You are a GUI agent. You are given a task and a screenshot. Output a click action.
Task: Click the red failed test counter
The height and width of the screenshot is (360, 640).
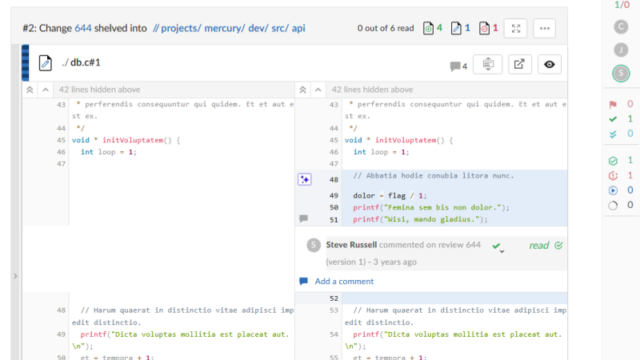[621, 176]
